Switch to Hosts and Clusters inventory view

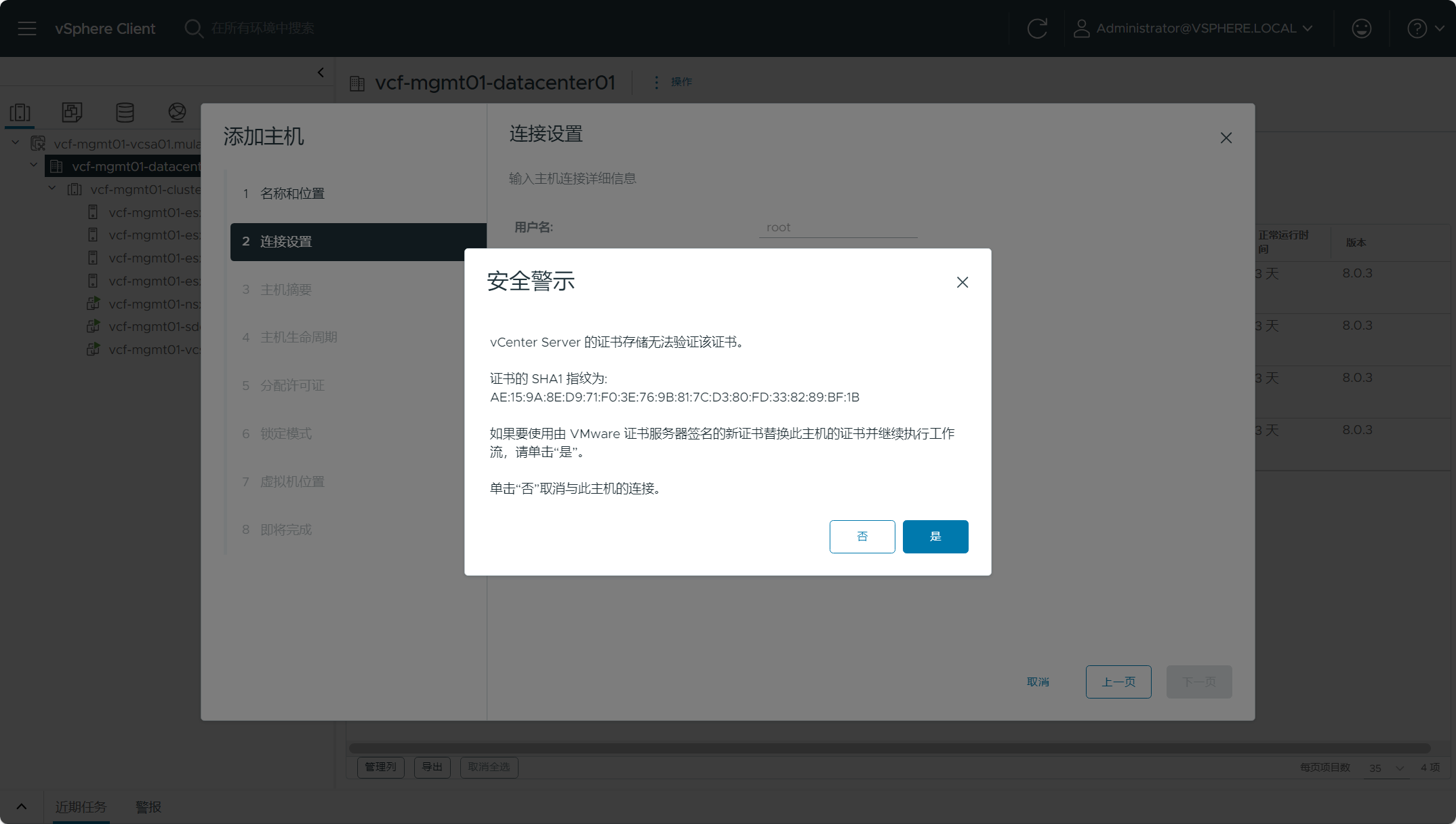(x=20, y=112)
